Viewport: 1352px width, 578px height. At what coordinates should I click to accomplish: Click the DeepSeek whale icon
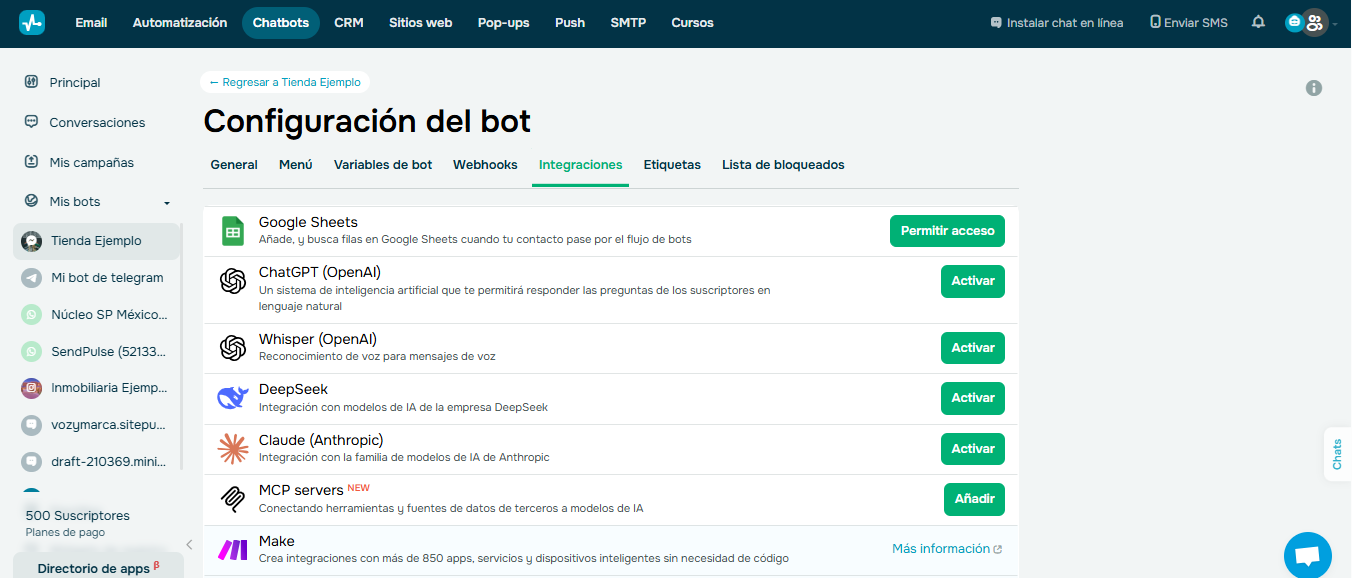[233, 397]
